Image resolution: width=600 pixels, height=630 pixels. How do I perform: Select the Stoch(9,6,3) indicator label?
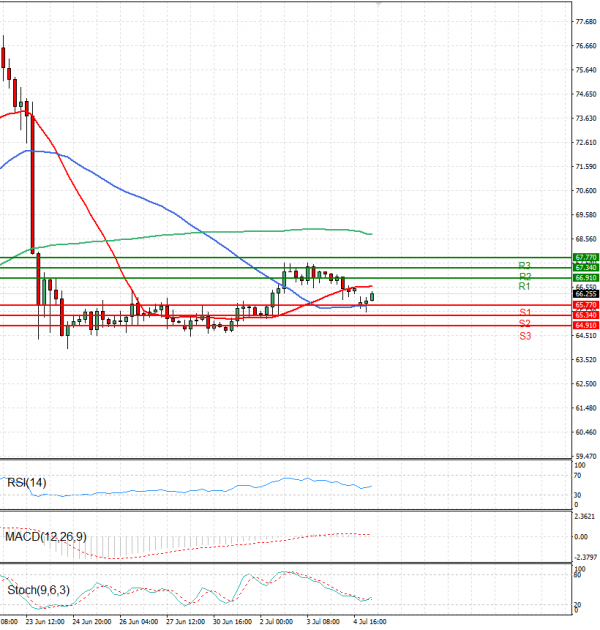pos(39,590)
